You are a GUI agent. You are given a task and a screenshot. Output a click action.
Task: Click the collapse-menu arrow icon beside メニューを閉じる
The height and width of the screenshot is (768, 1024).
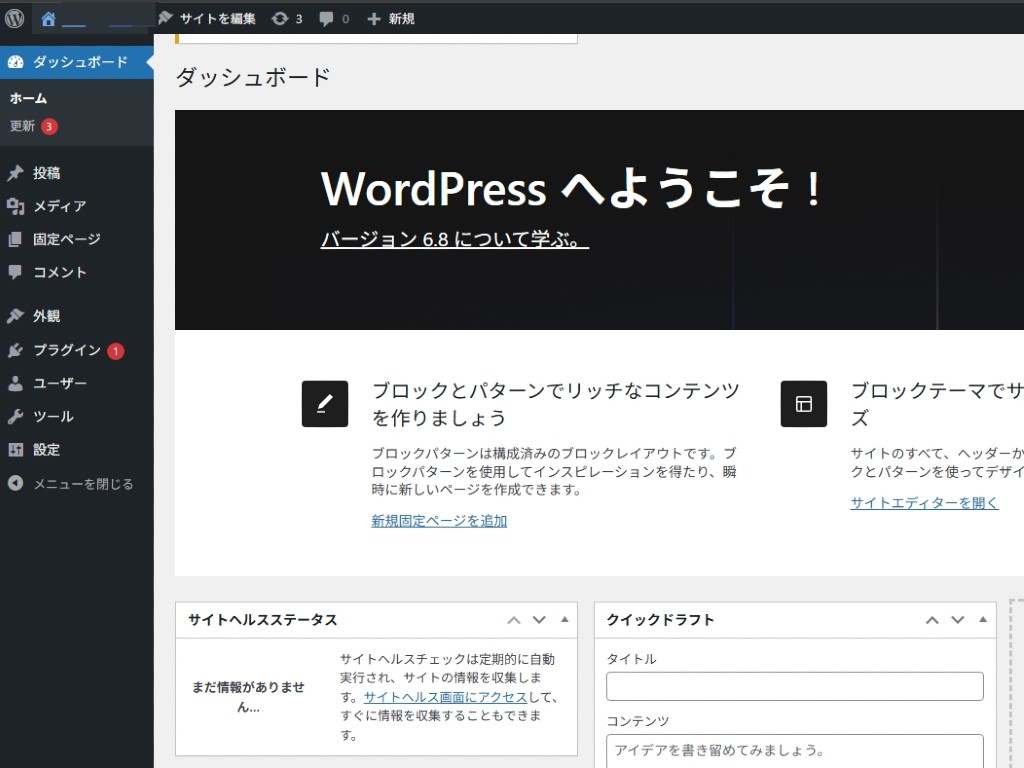click(x=16, y=483)
